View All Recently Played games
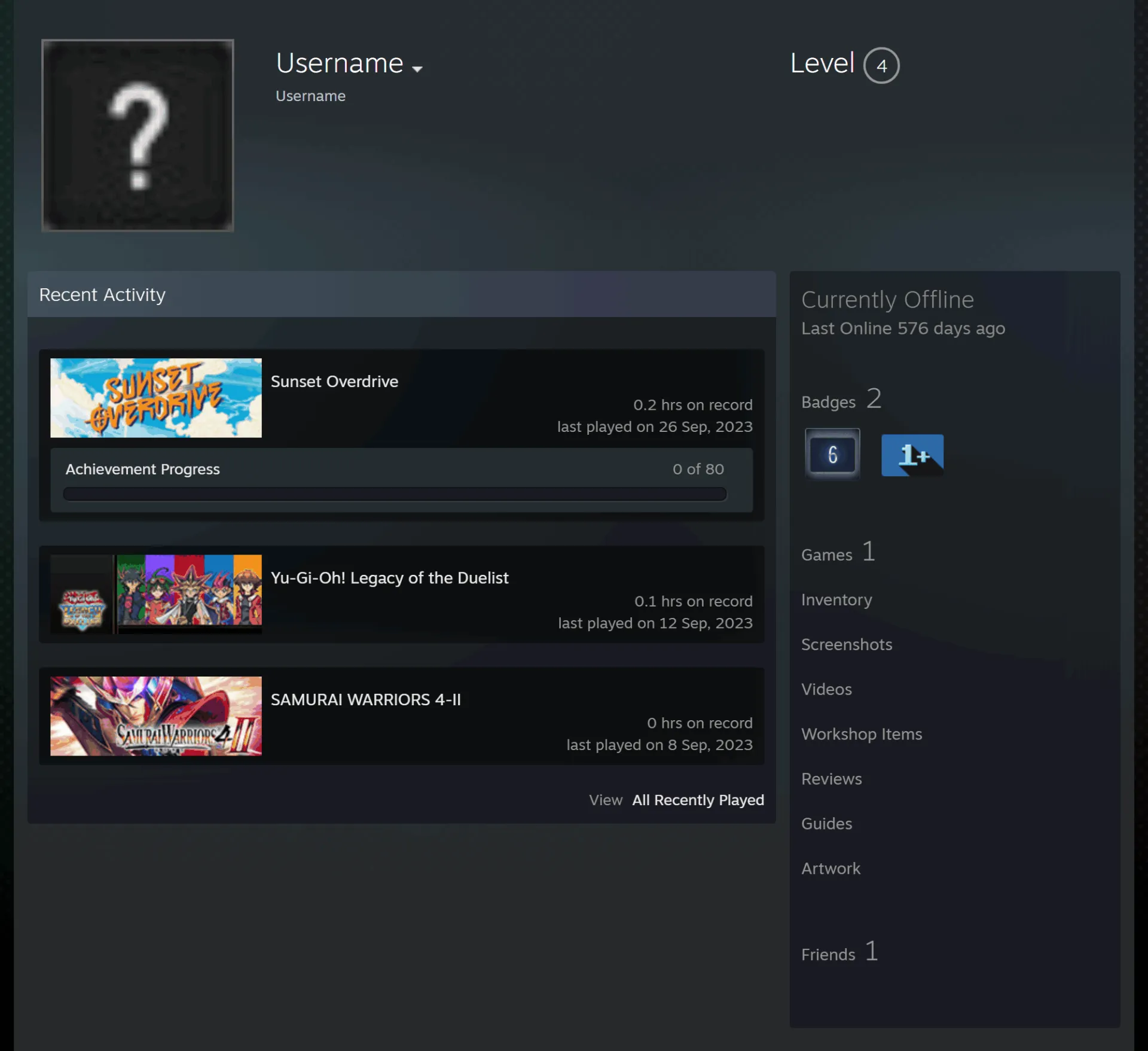1148x1051 pixels. [698, 800]
